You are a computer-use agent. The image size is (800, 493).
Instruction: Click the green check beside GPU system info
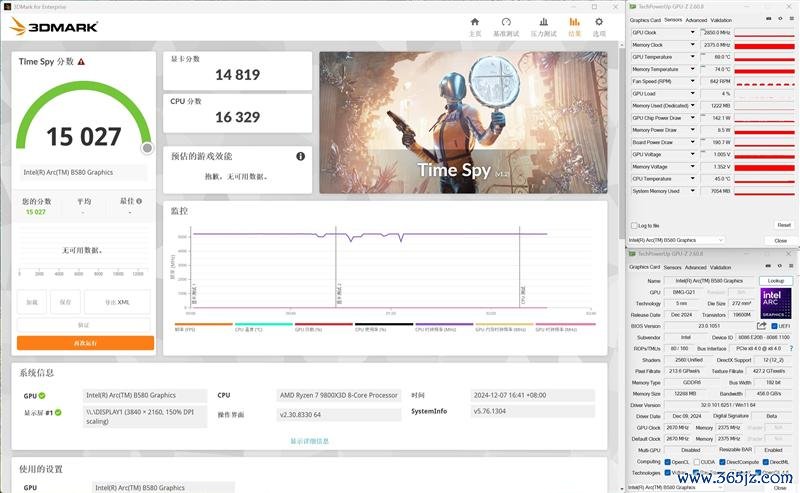pyautogui.click(x=42, y=396)
